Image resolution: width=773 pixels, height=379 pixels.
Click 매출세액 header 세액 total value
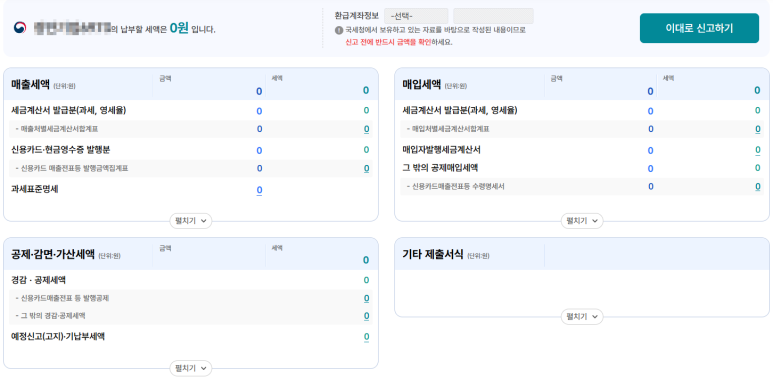[x=366, y=90]
